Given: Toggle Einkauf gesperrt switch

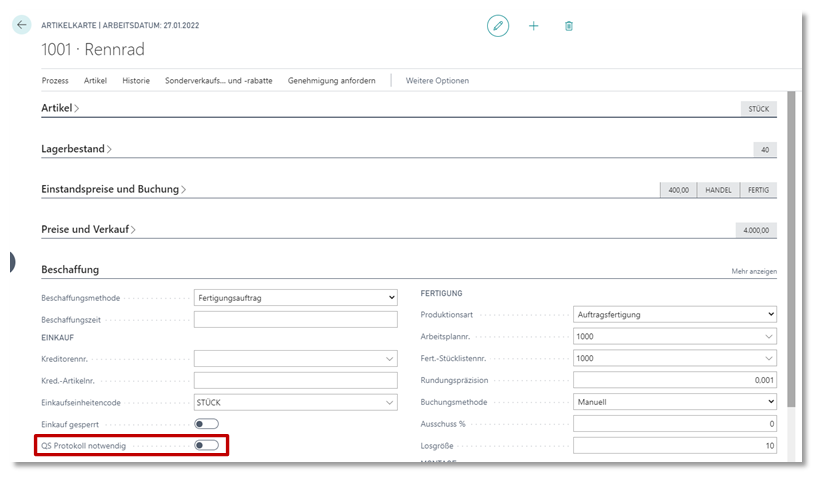Looking at the screenshot, I should tap(206, 424).
